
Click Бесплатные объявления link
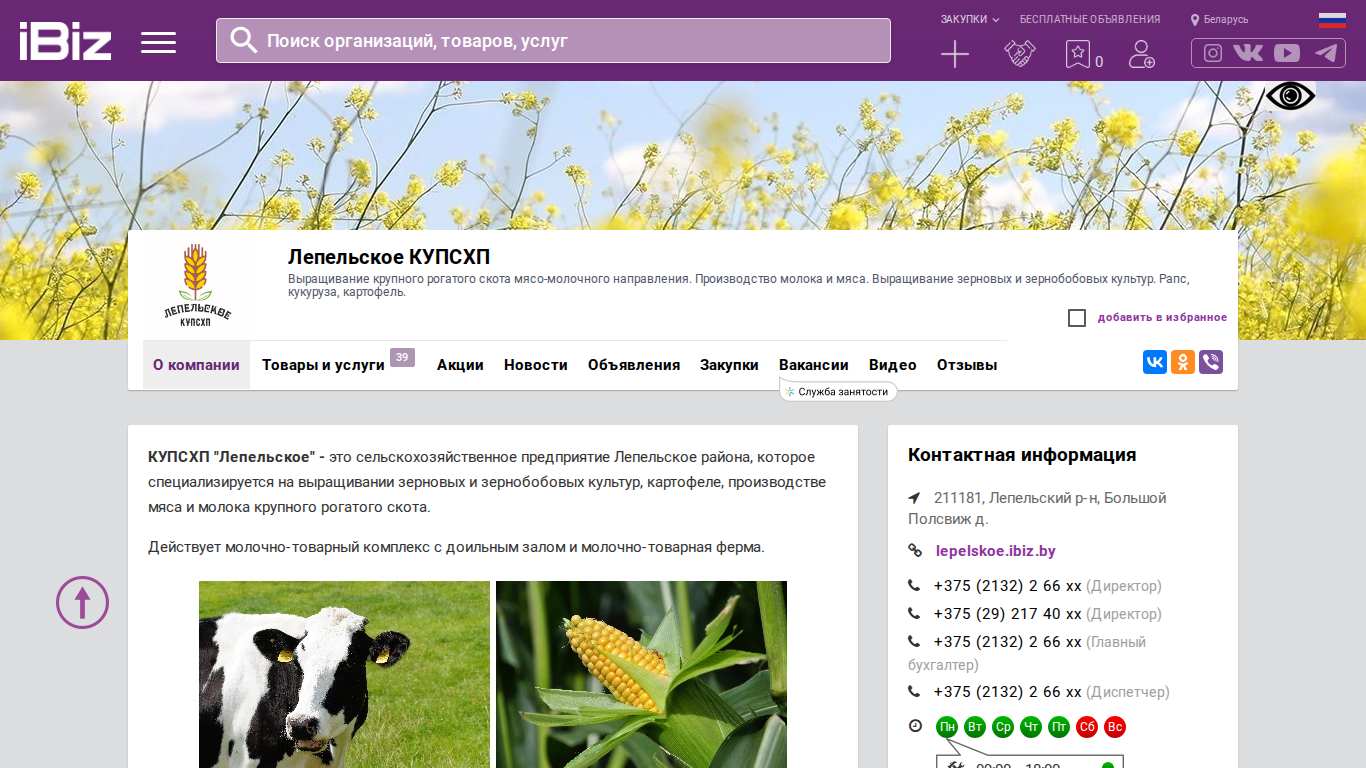click(1090, 19)
